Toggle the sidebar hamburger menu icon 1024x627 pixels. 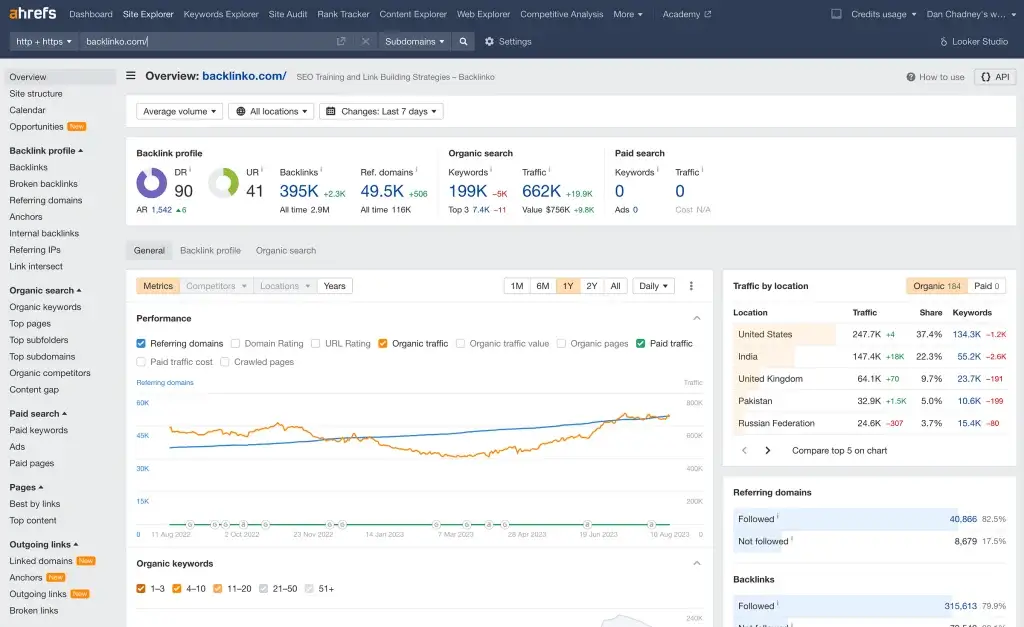click(131, 76)
